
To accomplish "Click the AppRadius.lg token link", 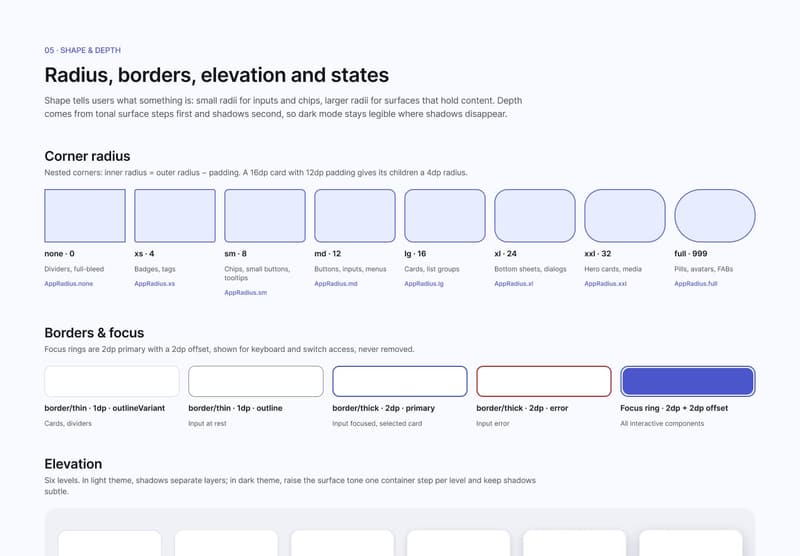I will [x=424, y=284].
